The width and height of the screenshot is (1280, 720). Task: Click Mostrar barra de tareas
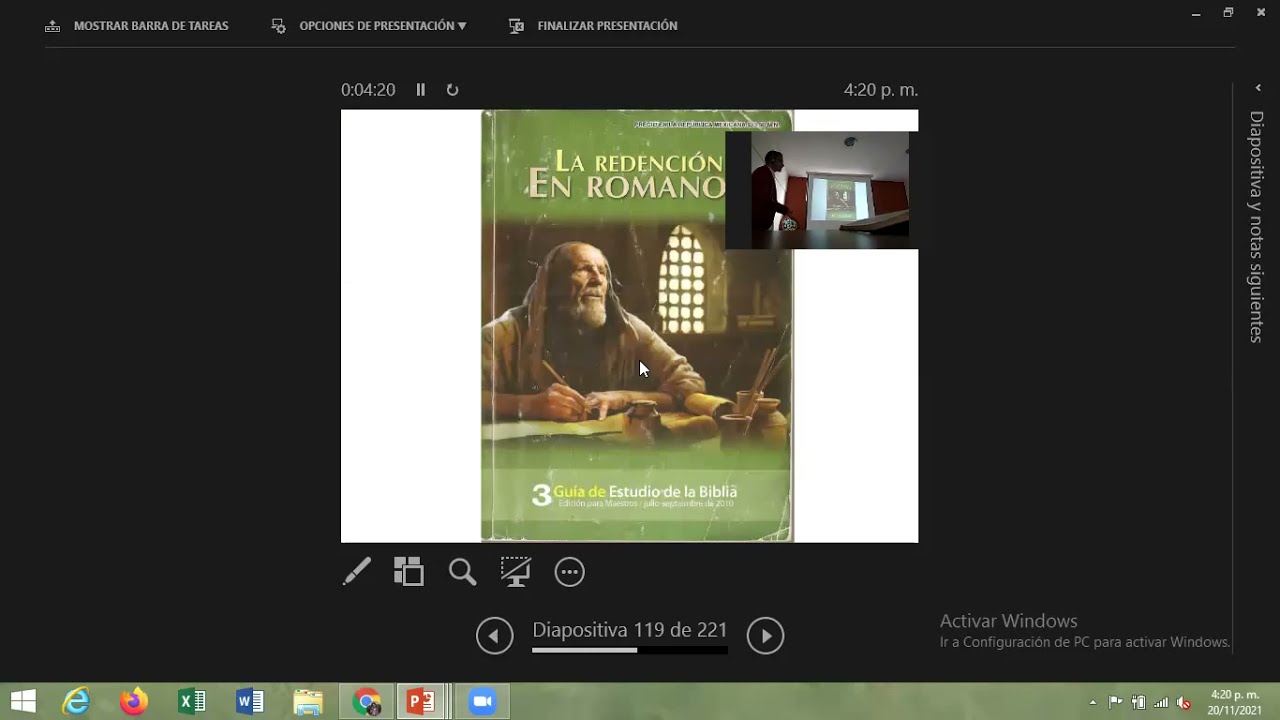tap(137, 26)
